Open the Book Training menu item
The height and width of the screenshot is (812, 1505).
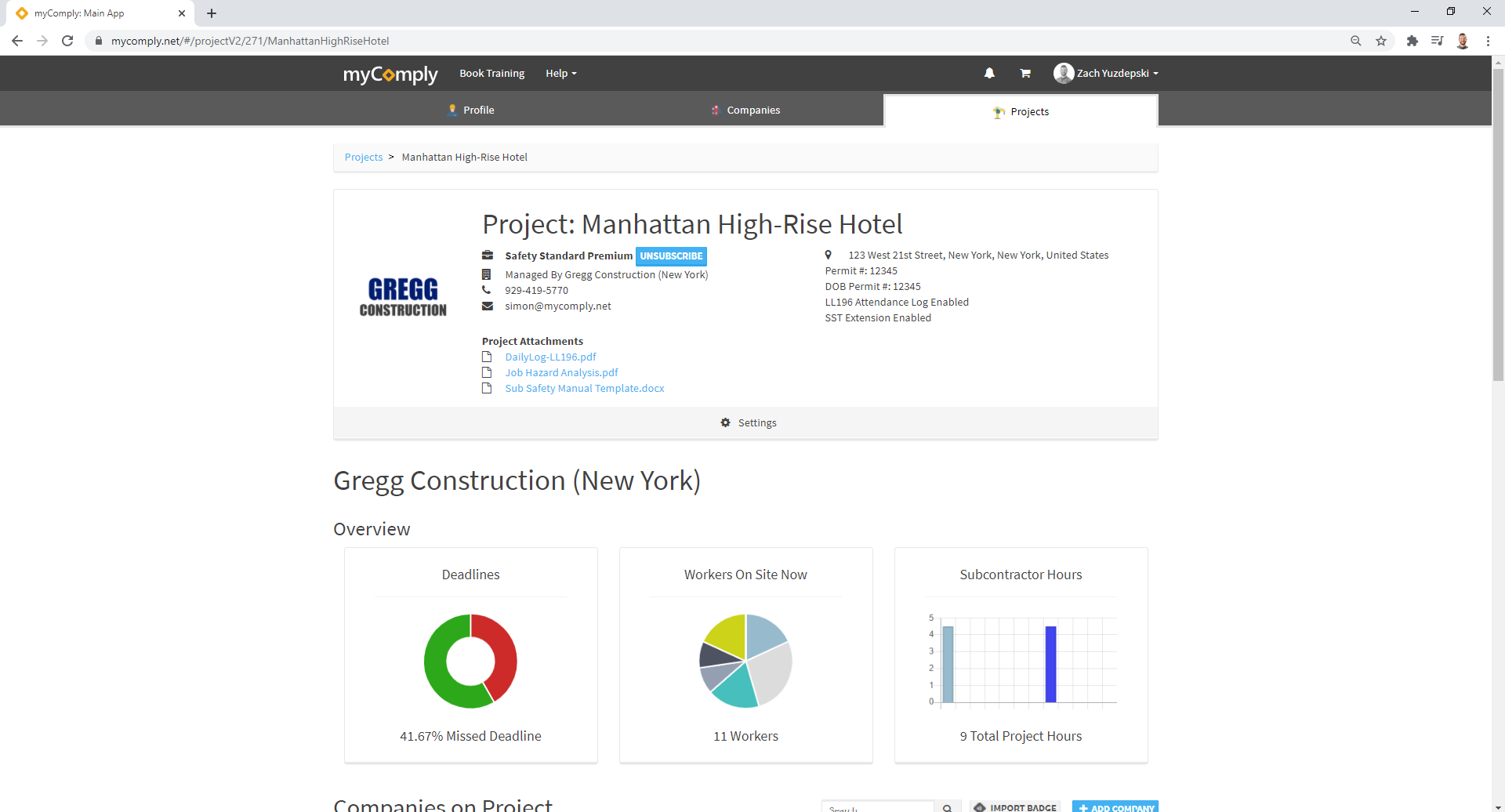[x=492, y=73]
